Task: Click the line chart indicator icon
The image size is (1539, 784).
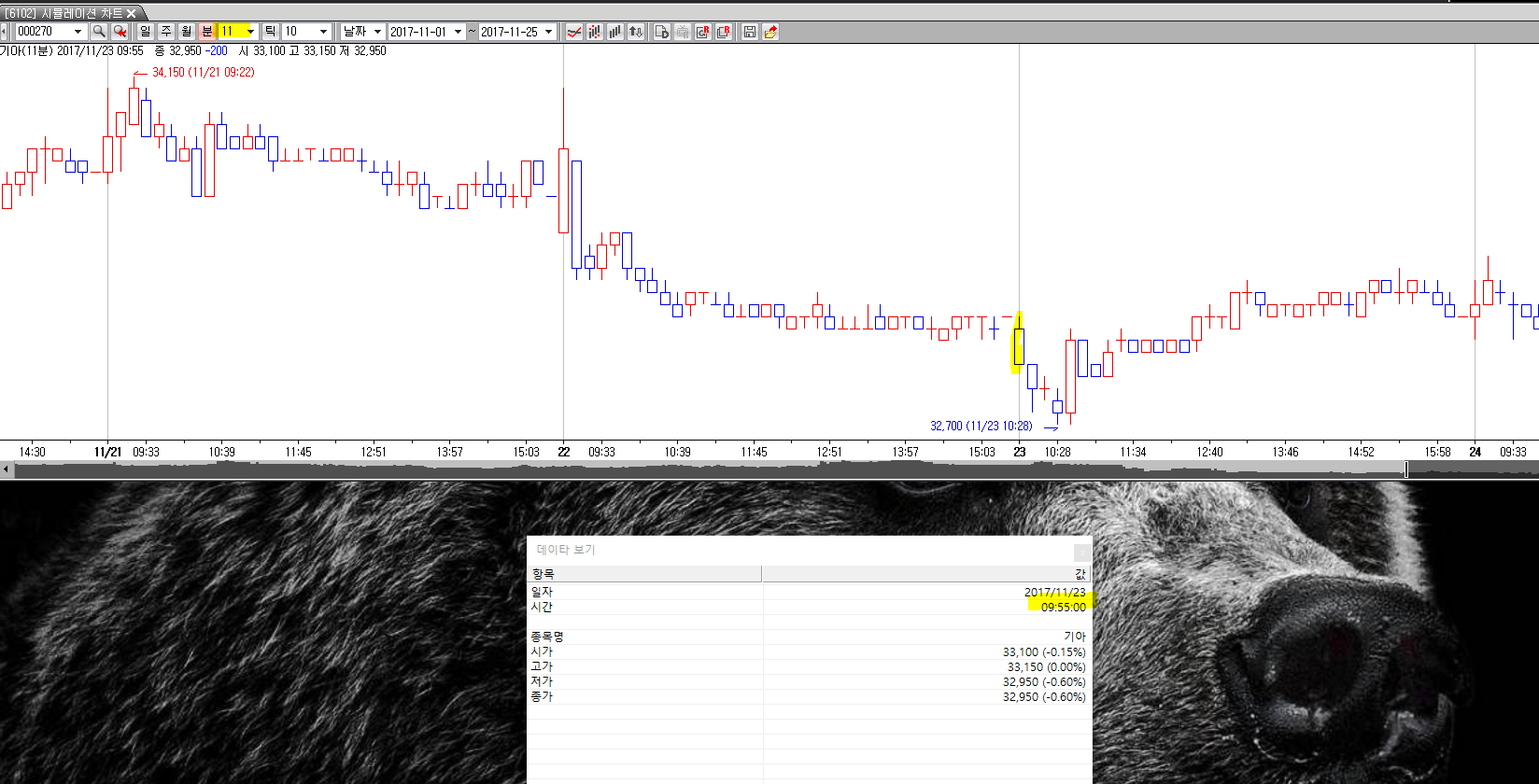Action: (574, 32)
